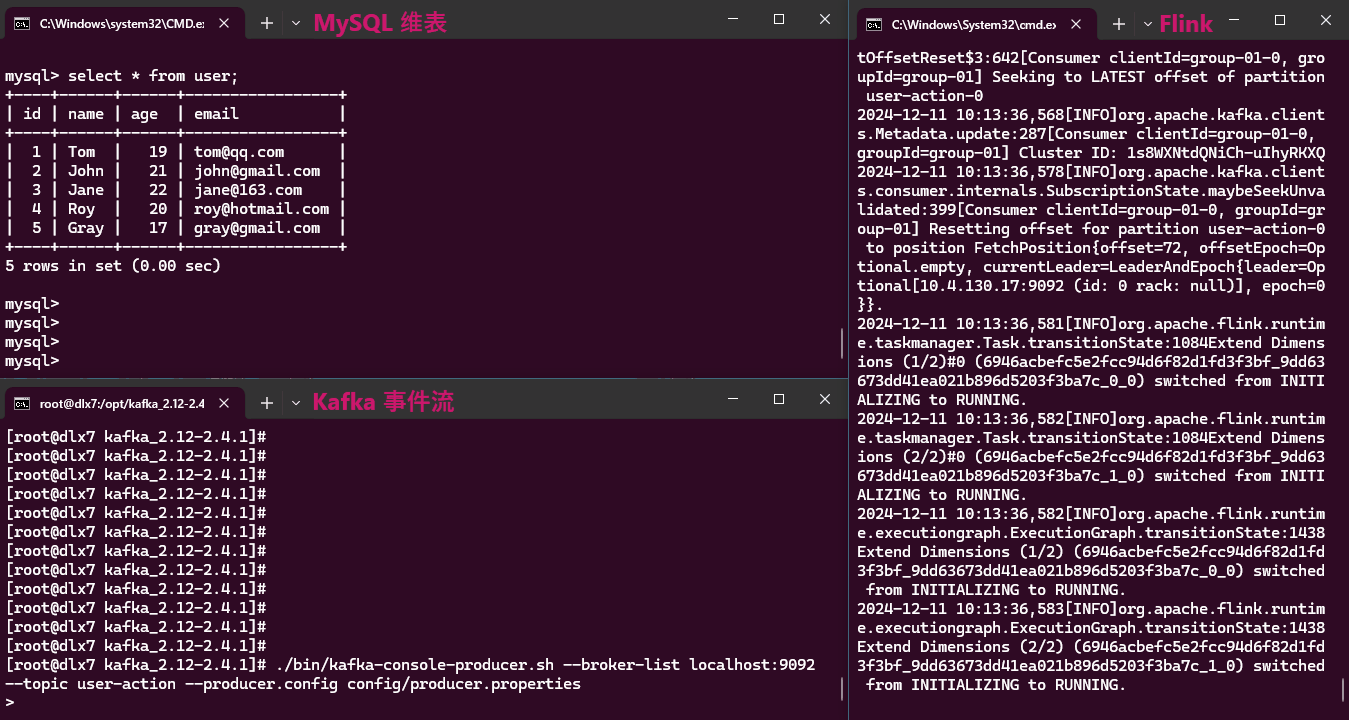Click the scrollbar thumb in the Flink terminal
This screenshot has width=1349, height=720.
pyautogui.click(x=1343, y=690)
